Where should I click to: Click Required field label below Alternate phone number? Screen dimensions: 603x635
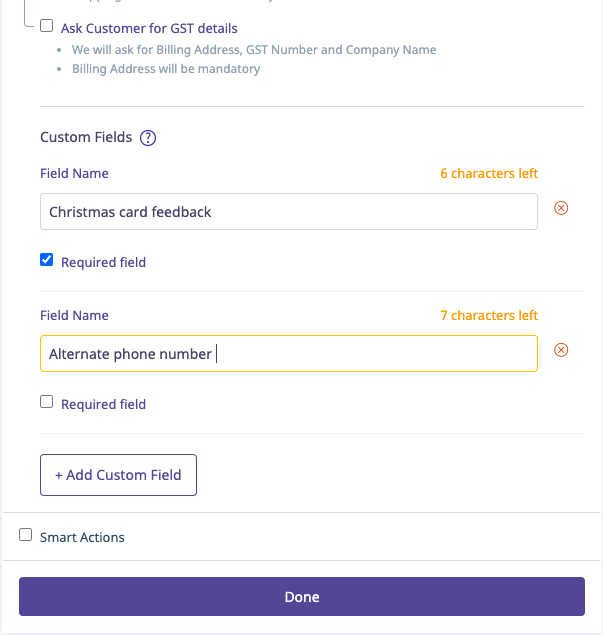103,404
